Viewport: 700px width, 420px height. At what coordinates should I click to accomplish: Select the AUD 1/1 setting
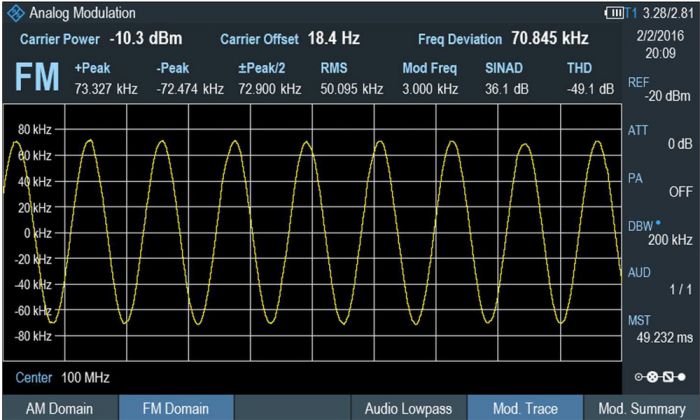(659, 281)
